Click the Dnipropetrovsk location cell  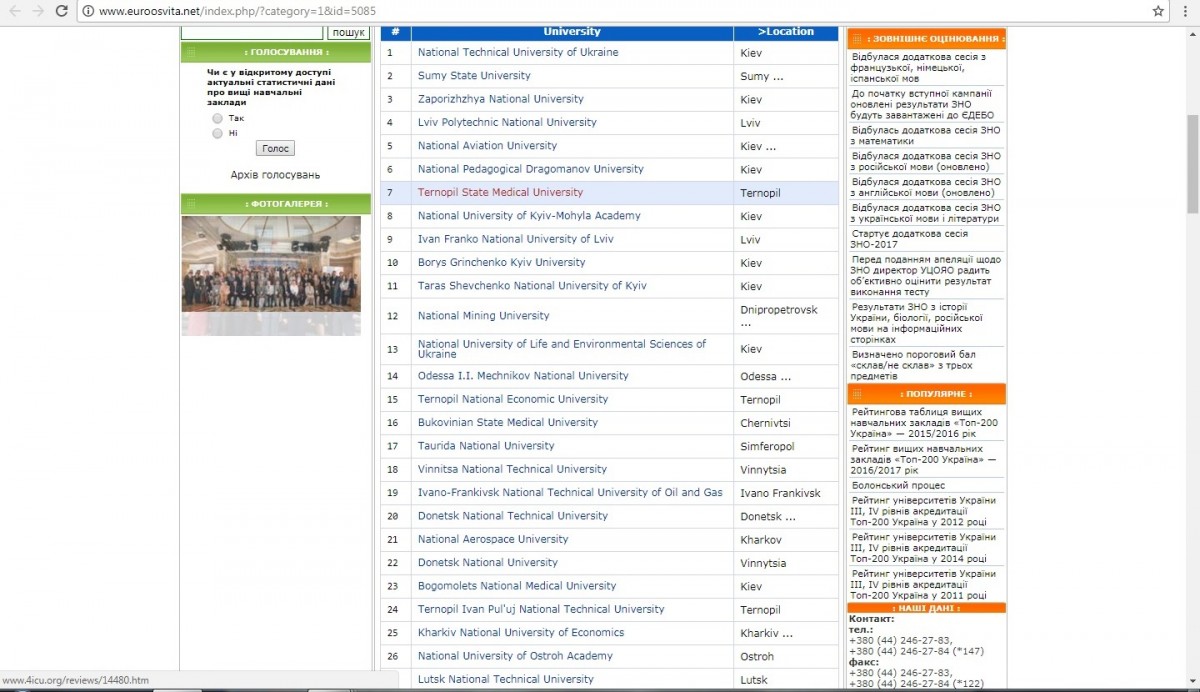click(786, 316)
